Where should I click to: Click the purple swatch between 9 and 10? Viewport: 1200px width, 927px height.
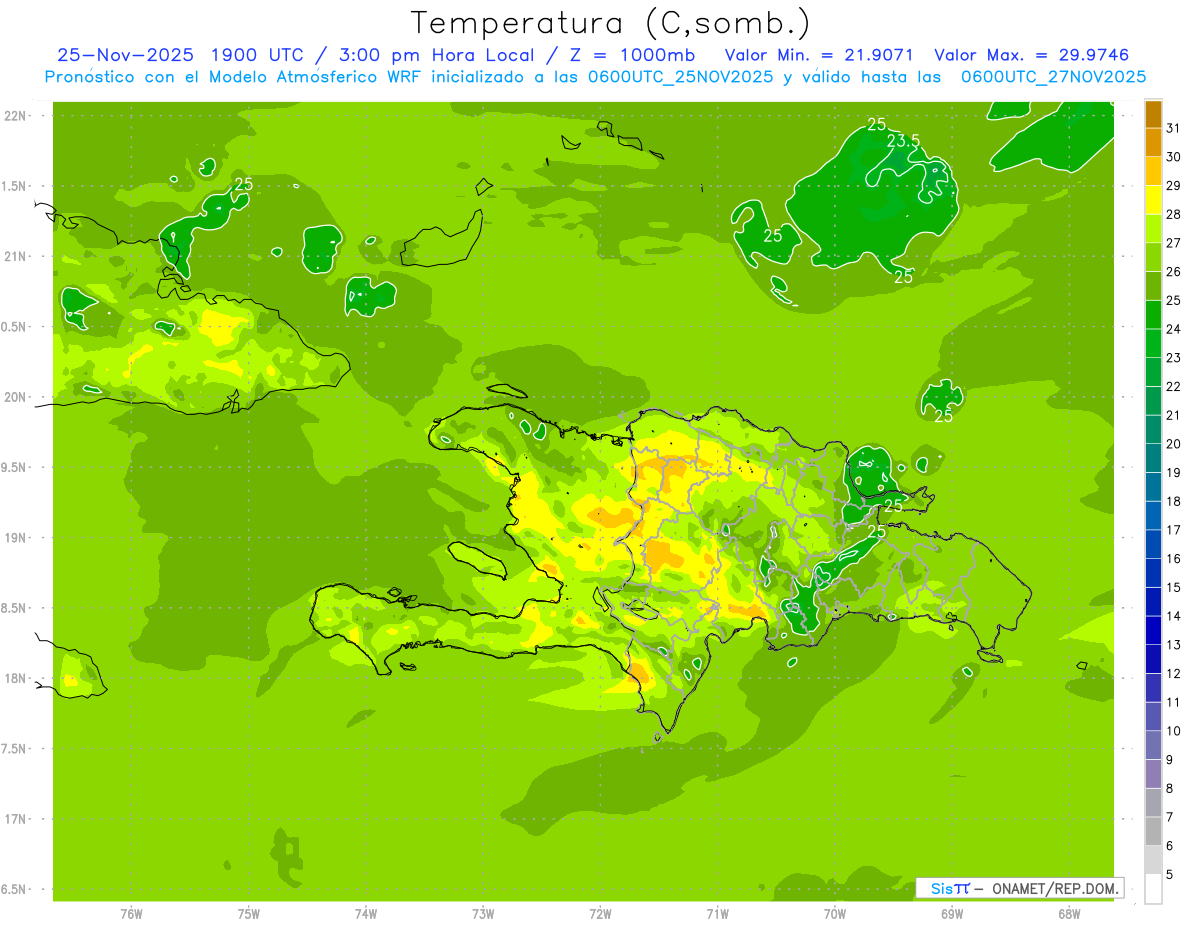click(x=1153, y=746)
